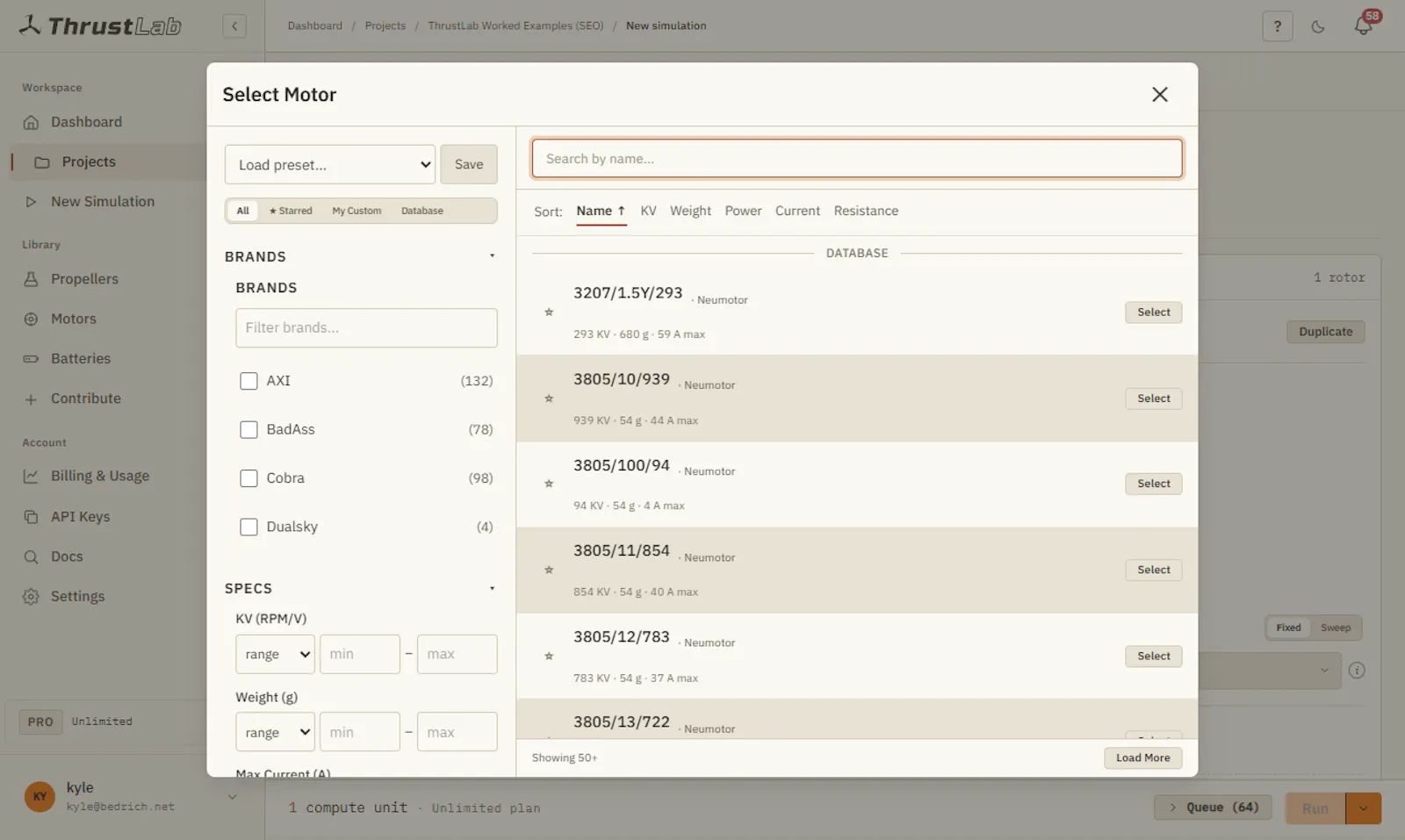1405x840 pixels.
Task: Sort motors by KV
Action: tap(648, 211)
